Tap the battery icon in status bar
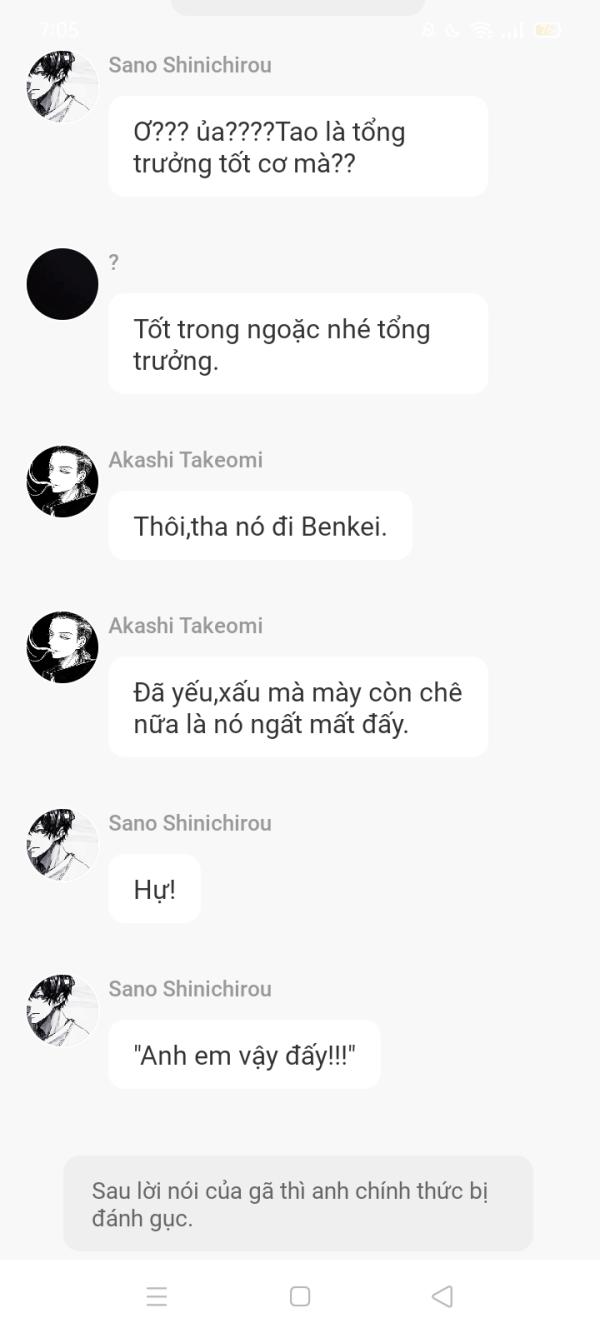The width and height of the screenshot is (600, 1333). pos(547,30)
